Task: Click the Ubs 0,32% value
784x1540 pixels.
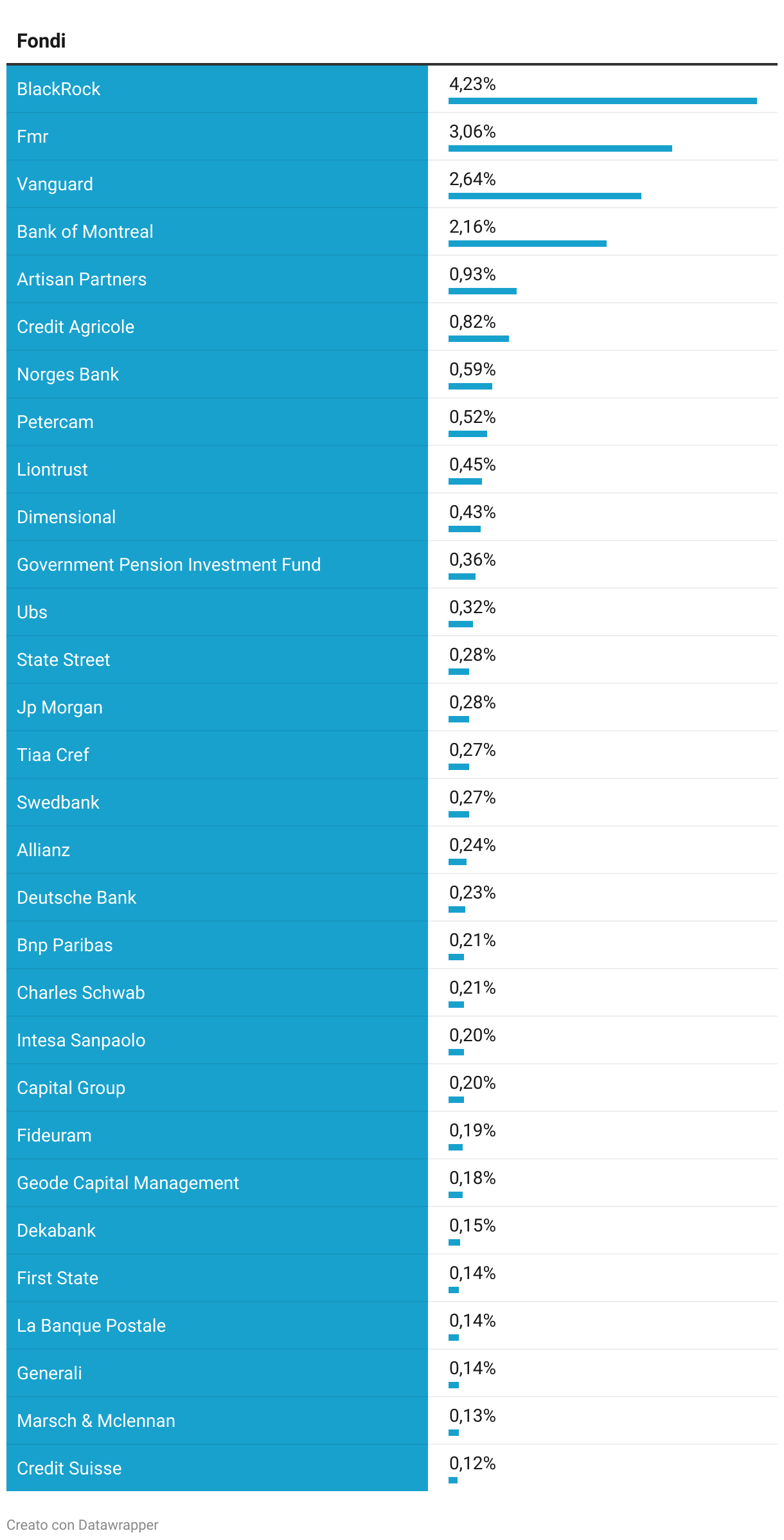Action: coord(472,607)
